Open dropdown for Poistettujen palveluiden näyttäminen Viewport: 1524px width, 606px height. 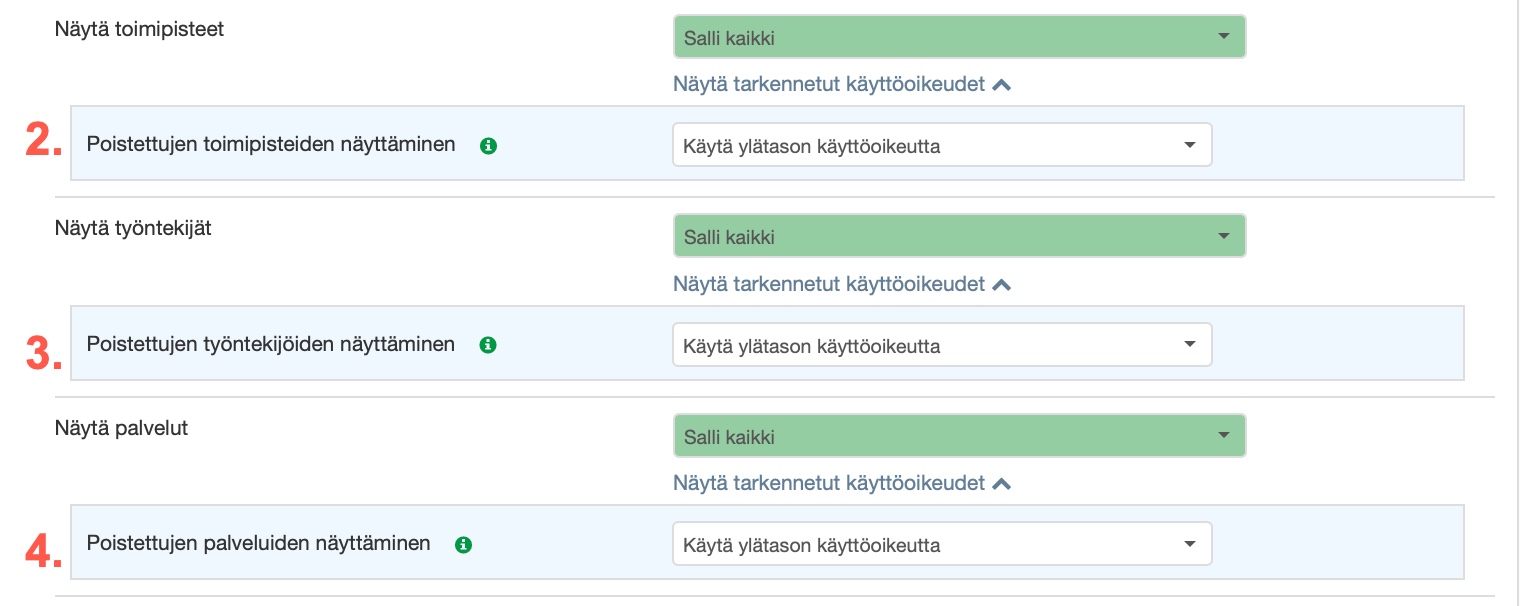pyautogui.click(x=941, y=545)
